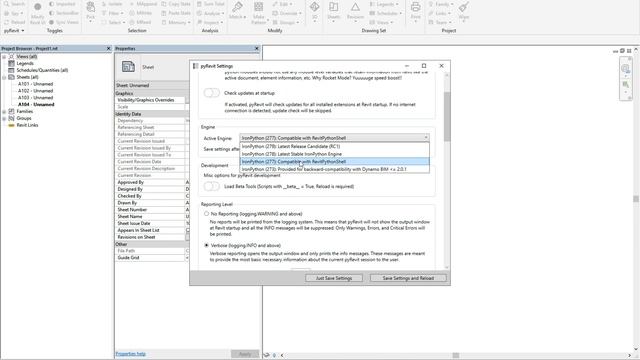Expand the Families tree node
The image size is (640, 360).
(x=4, y=111)
